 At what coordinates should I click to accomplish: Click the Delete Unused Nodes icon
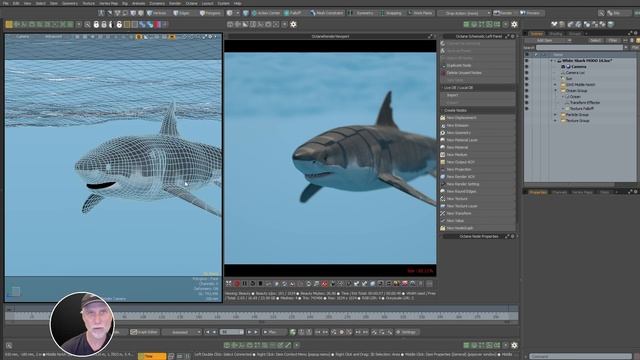tap(443, 73)
